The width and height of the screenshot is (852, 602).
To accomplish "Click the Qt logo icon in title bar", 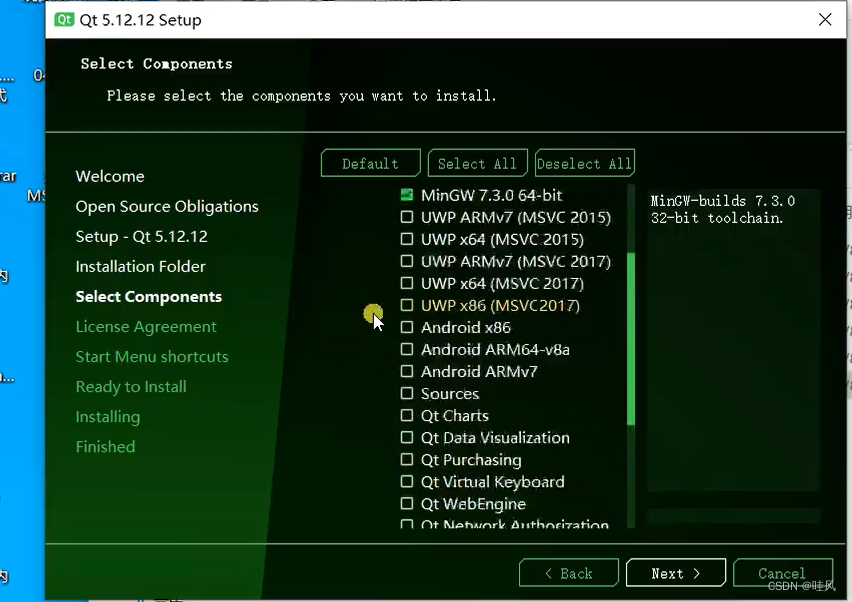I will (x=64, y=20).
